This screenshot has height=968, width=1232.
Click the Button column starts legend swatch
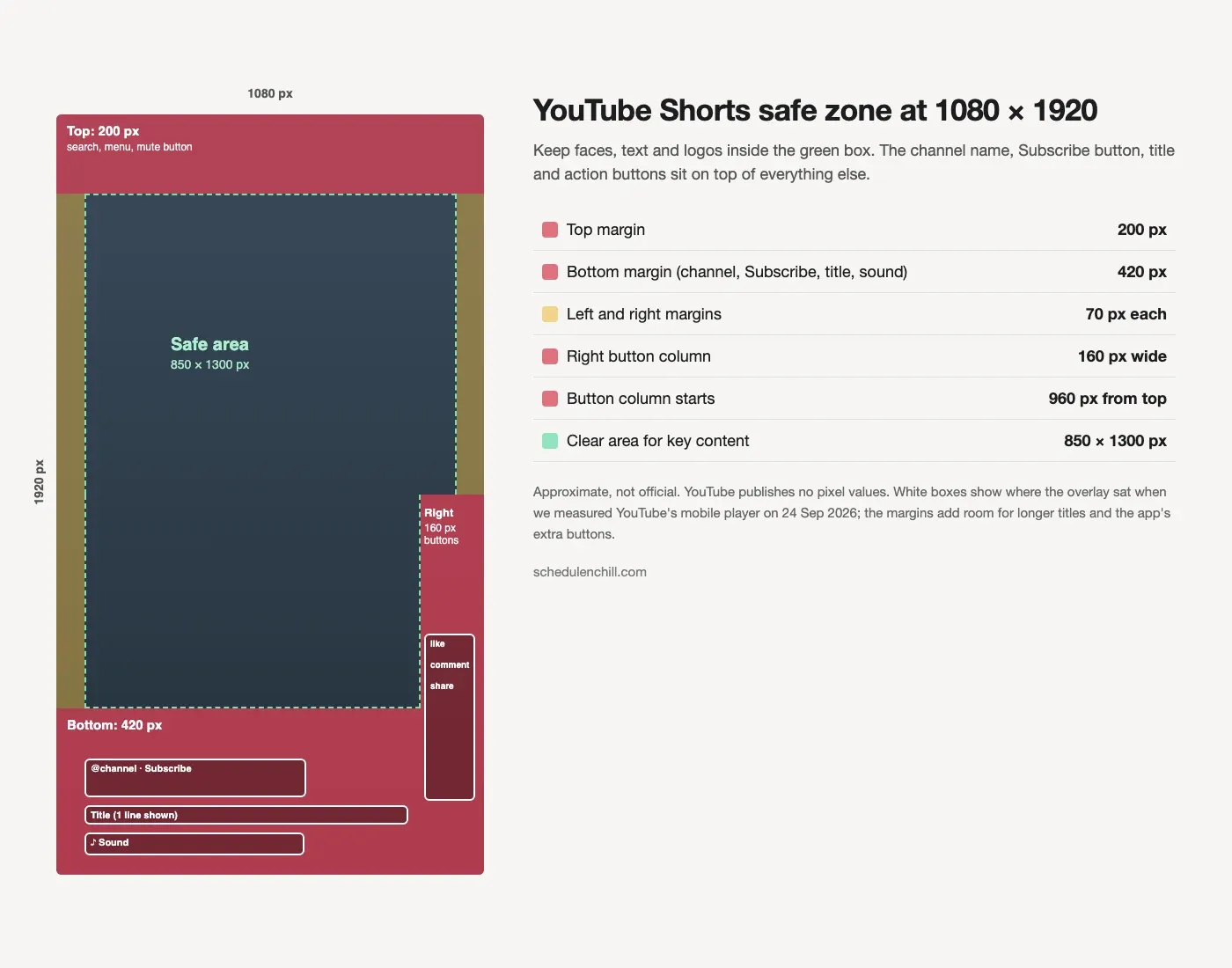[550, 399]
